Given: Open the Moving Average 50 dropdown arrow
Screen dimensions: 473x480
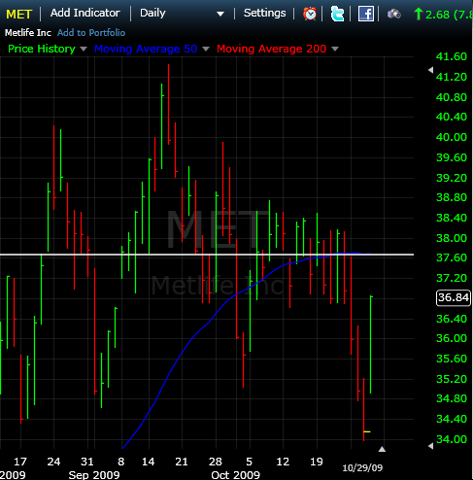Looking at the screenshot, I should 206,49.
